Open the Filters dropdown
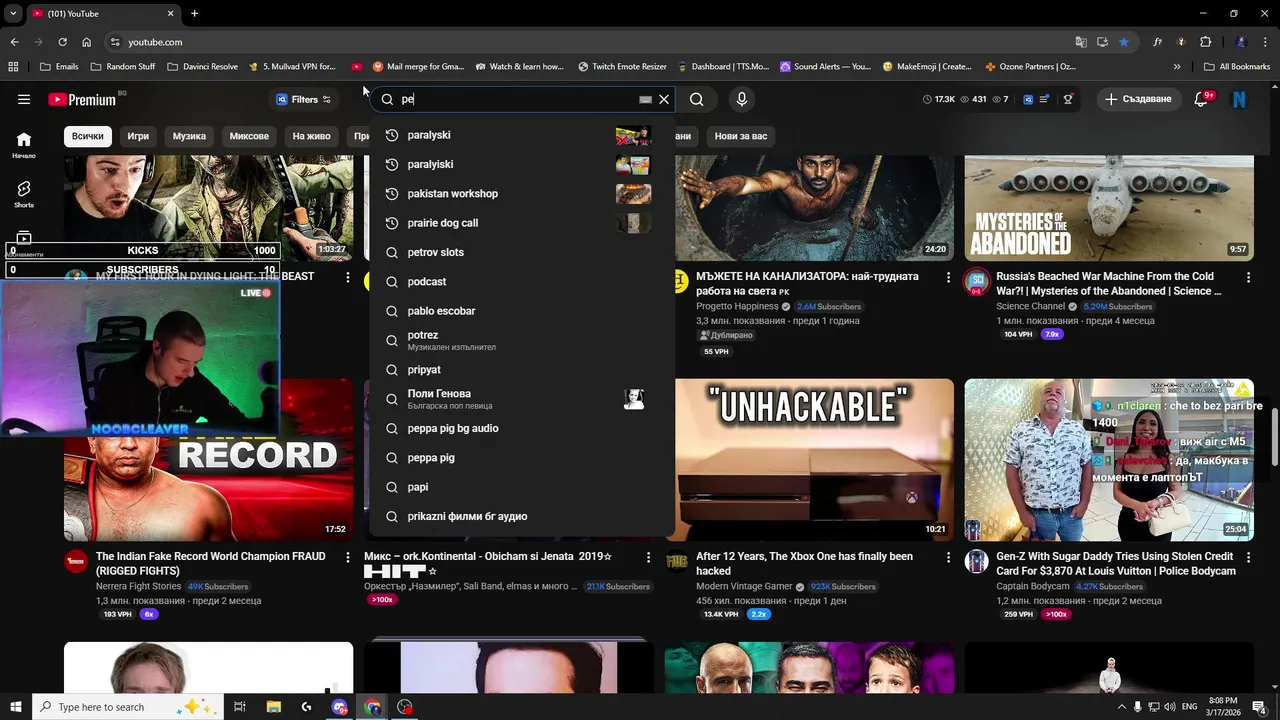The width and height of the screenshot is (1280, 720). 304,99
